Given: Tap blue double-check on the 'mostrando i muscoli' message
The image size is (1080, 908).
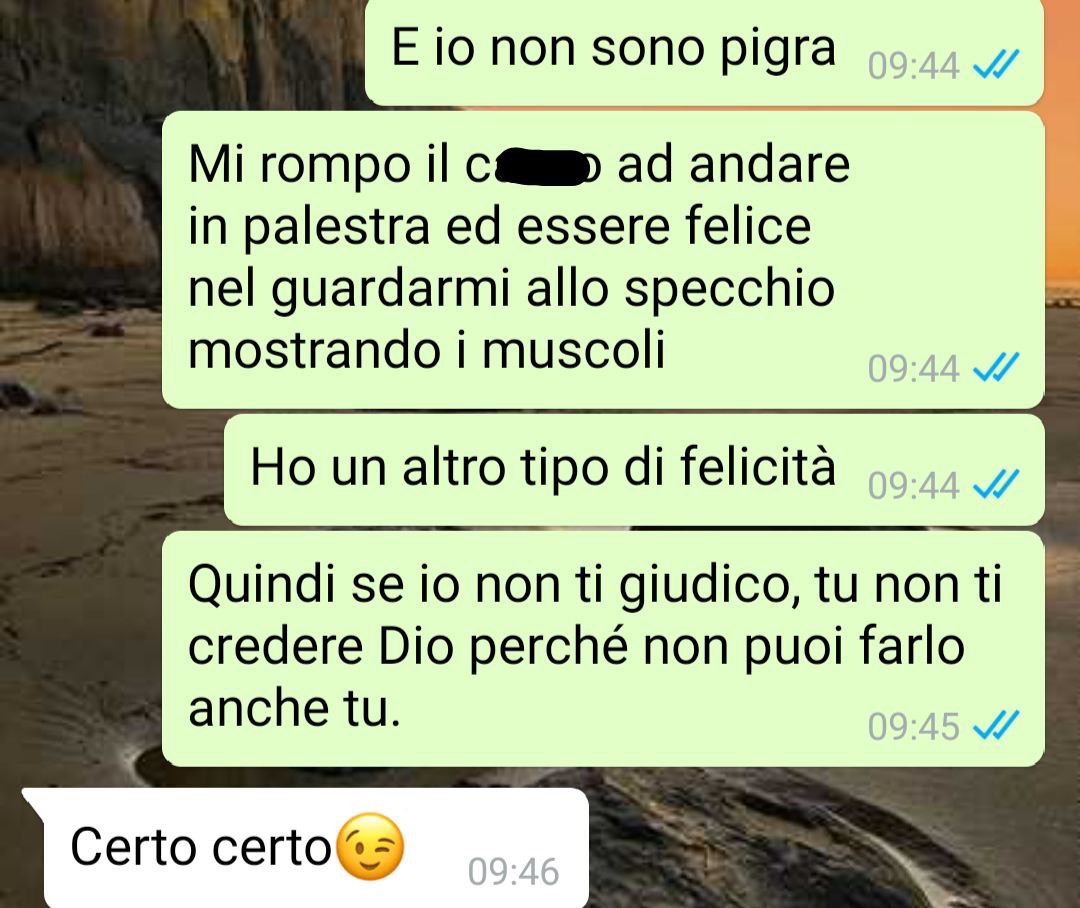Looking at the screenshot, I should 995,368.
